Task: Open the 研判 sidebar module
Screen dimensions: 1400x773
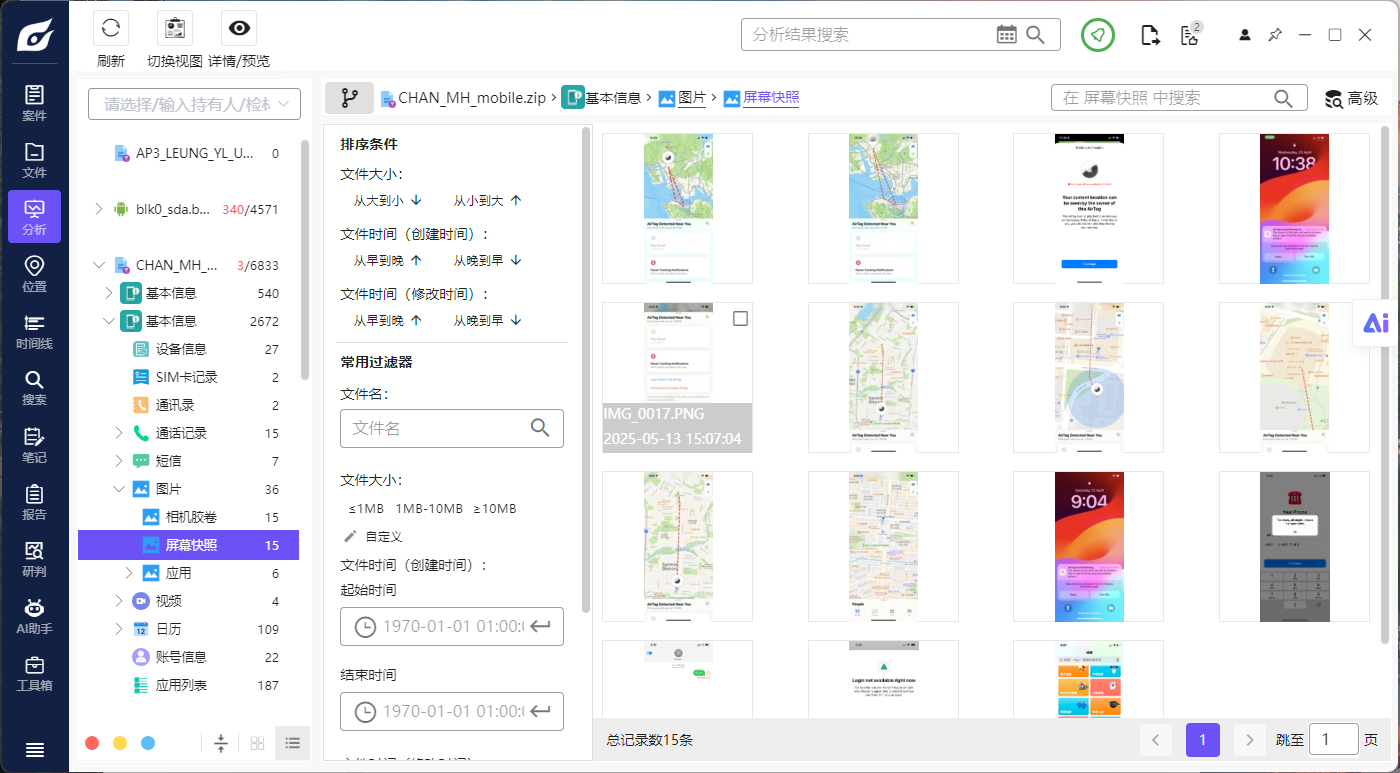Action: [x=34, y=559]
